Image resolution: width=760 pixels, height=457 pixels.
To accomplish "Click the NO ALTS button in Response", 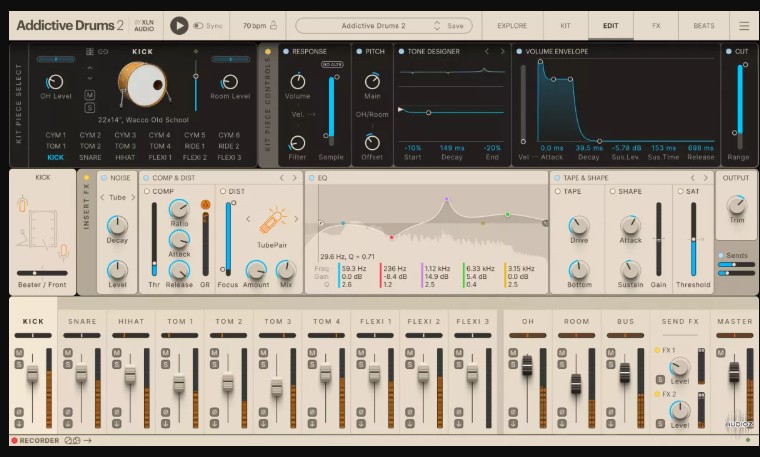I will tap(332, 64).
